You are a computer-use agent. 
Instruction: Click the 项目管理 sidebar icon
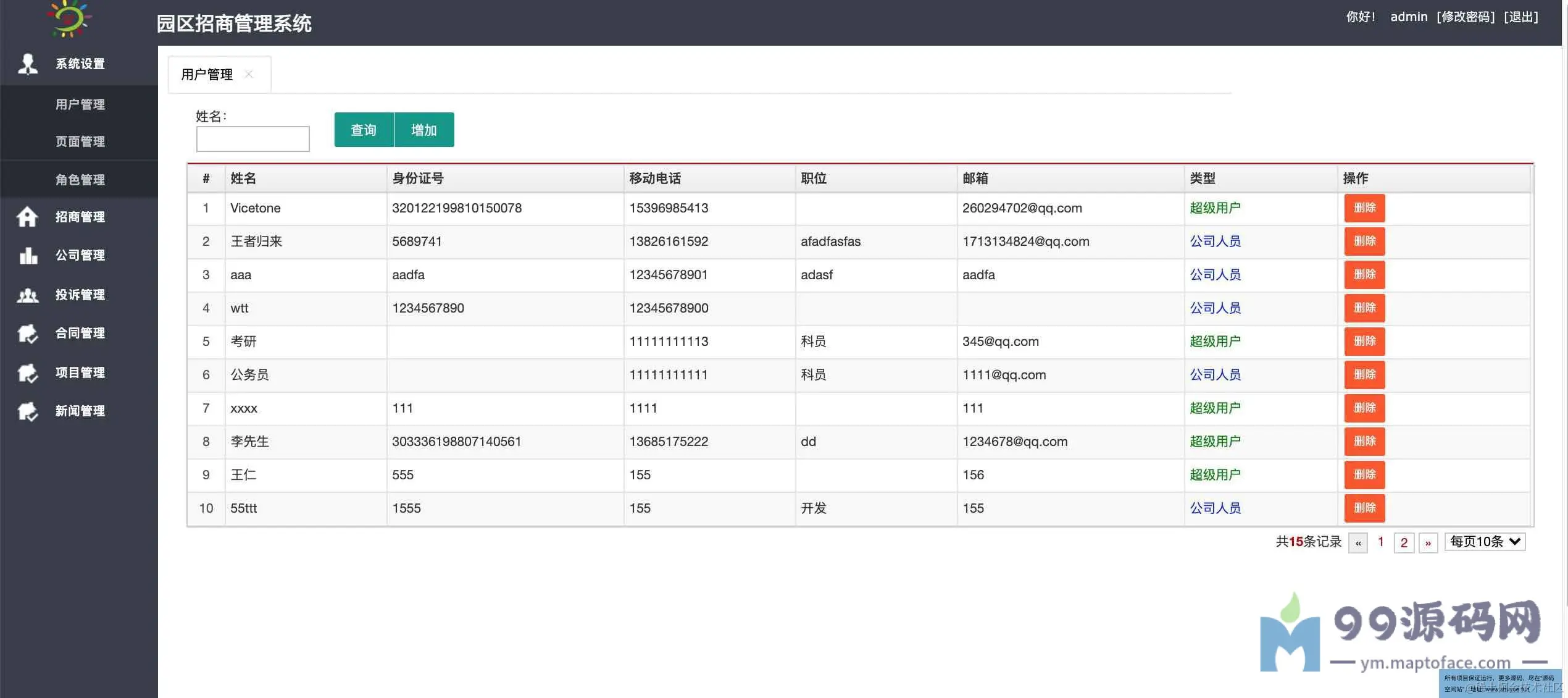pos(27,372)
